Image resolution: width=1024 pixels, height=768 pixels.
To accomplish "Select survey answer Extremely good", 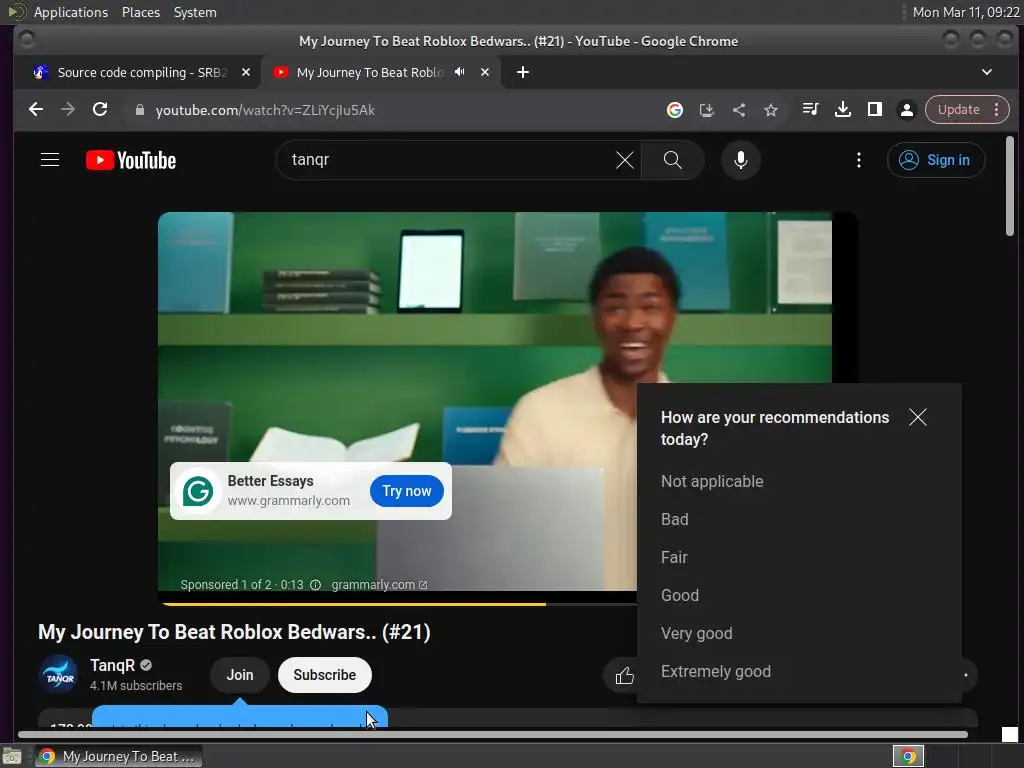I will (716, 671).
